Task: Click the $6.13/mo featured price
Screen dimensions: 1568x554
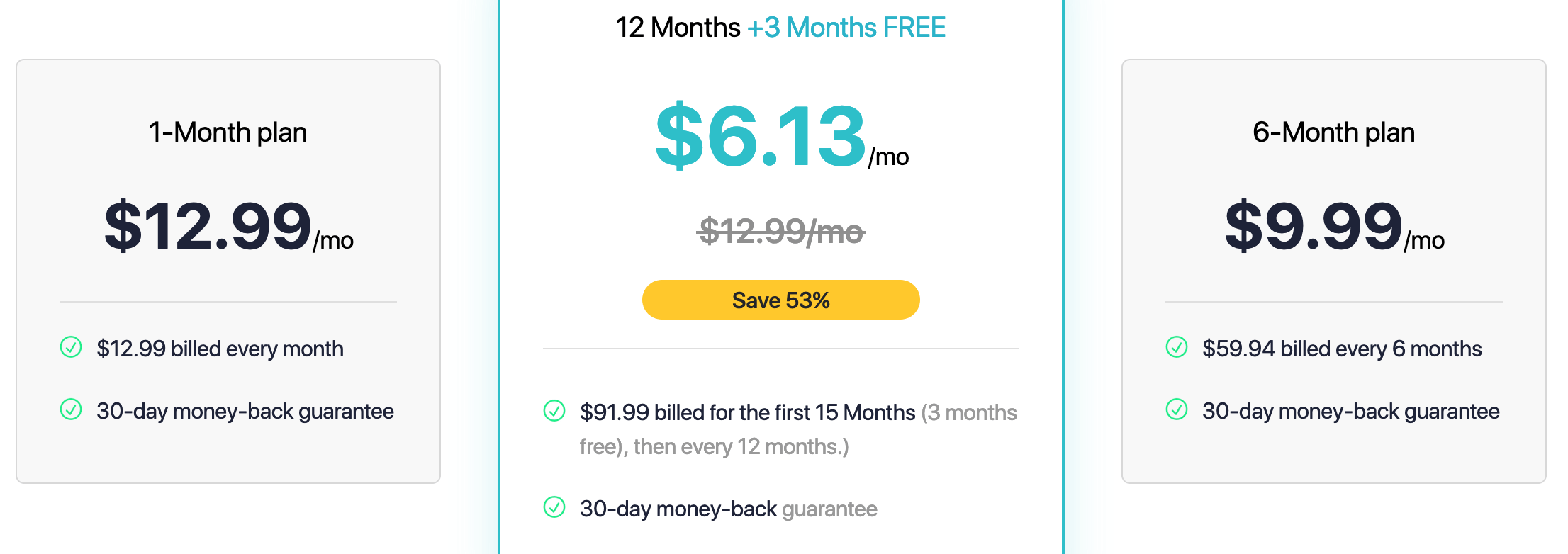Action: pyautogui.click(x=782, y=136)
